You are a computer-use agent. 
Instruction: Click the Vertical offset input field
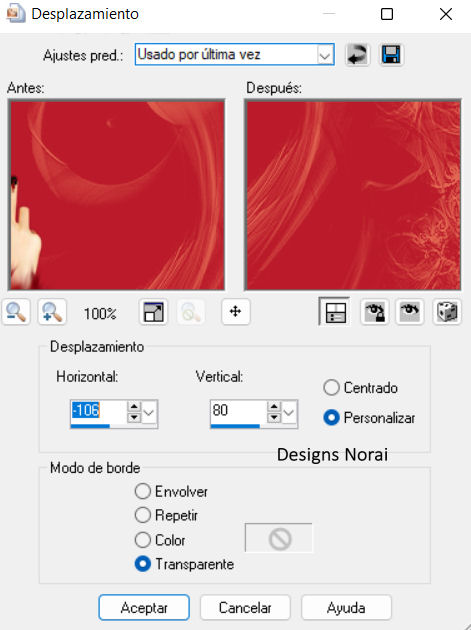238,411
